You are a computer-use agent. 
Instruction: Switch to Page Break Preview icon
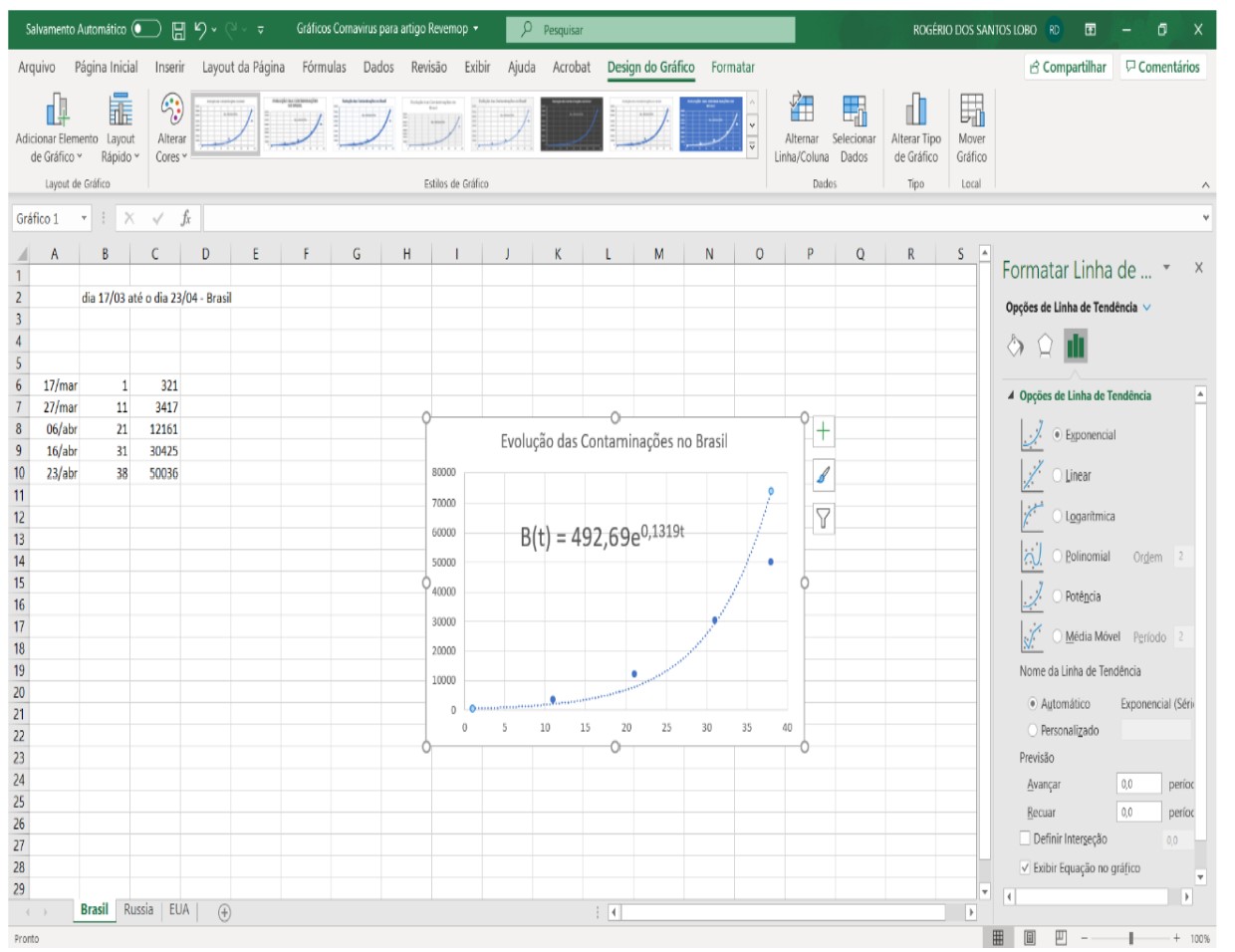pos(1061,938)
